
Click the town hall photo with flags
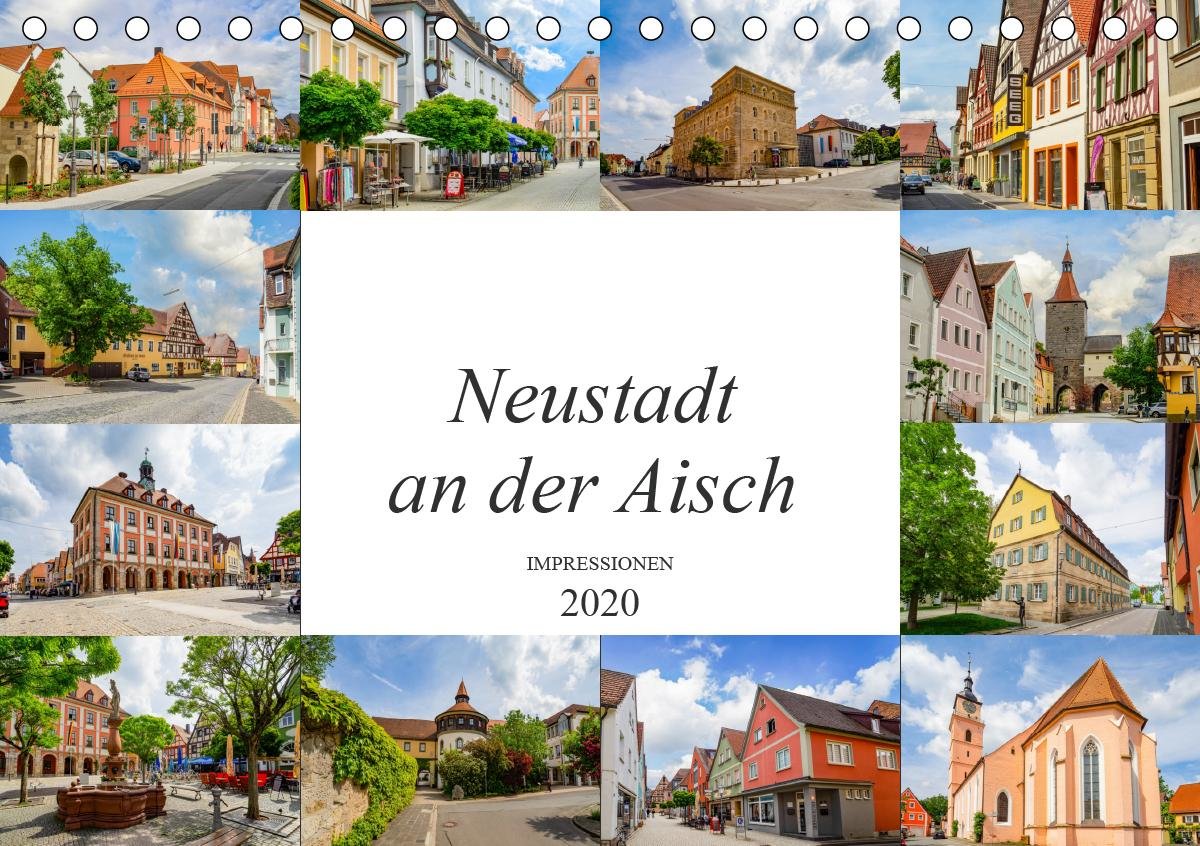click(x=150, y=530)
